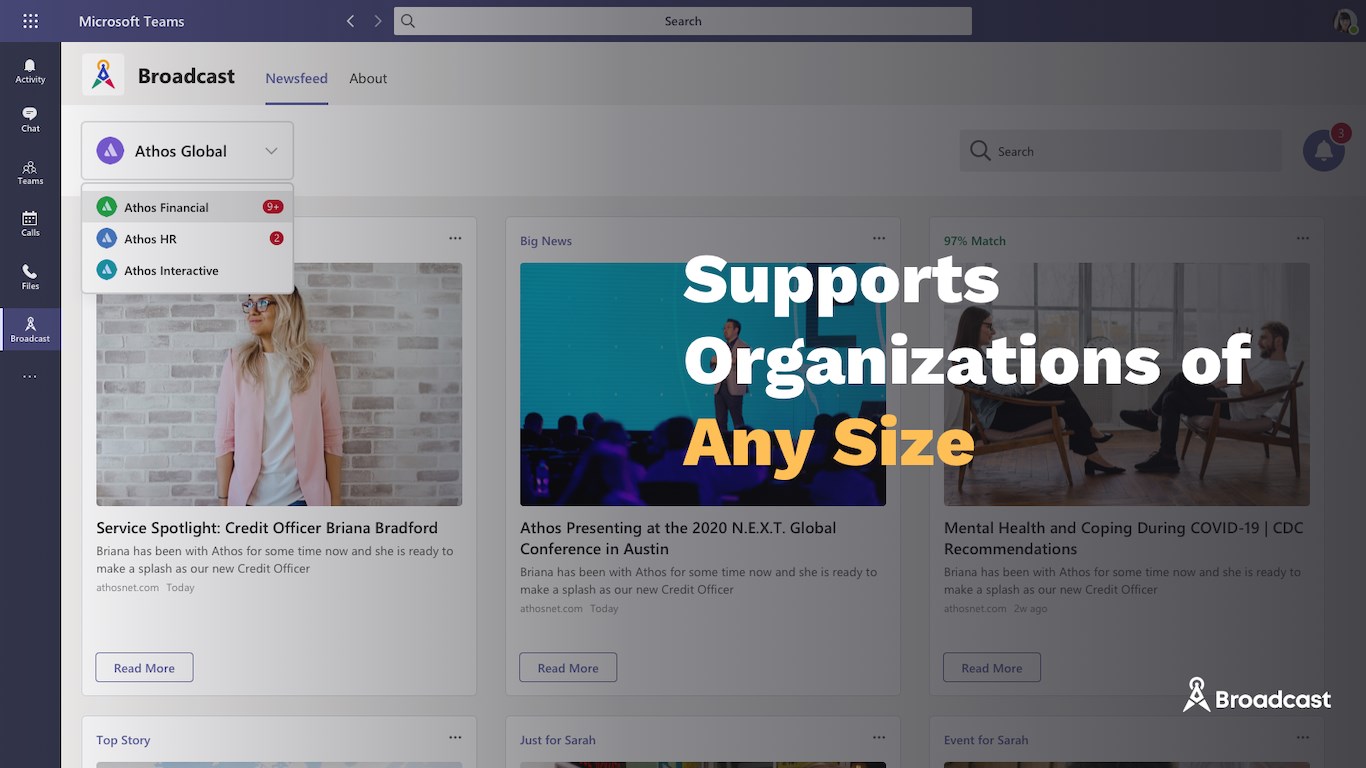Go forward with the right arrow

(x=377, y=21)
